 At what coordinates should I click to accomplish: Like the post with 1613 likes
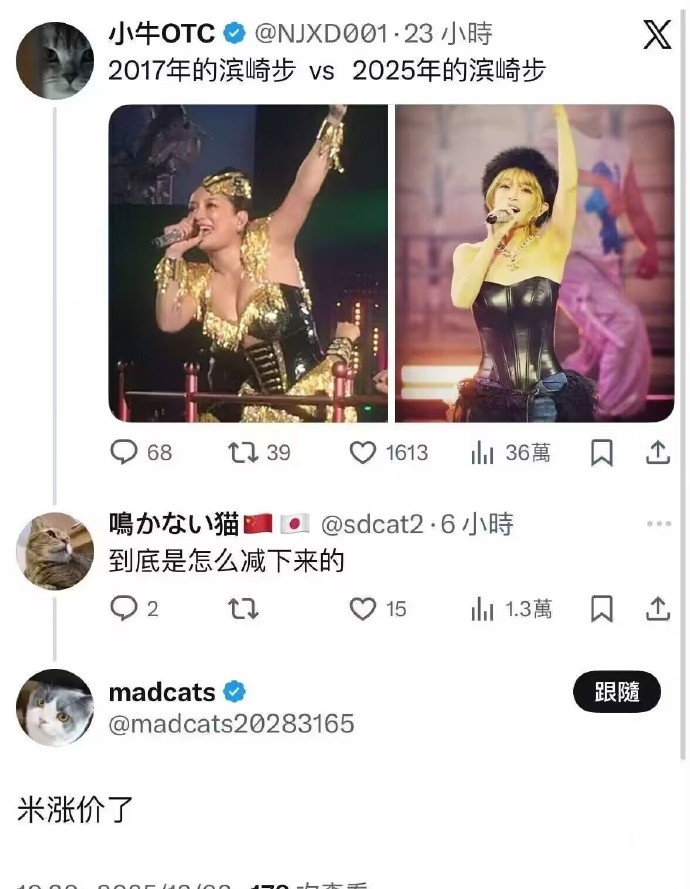click(x=388, y=452)
